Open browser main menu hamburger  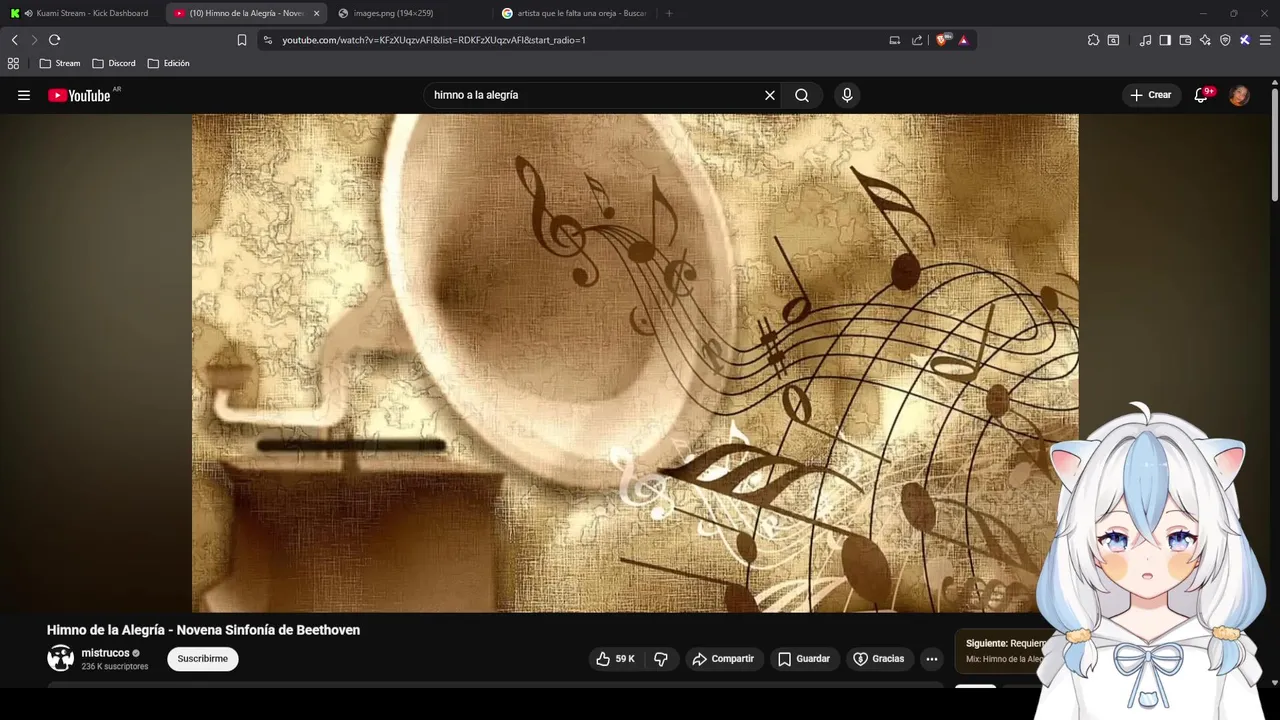tap(1265, 40)
